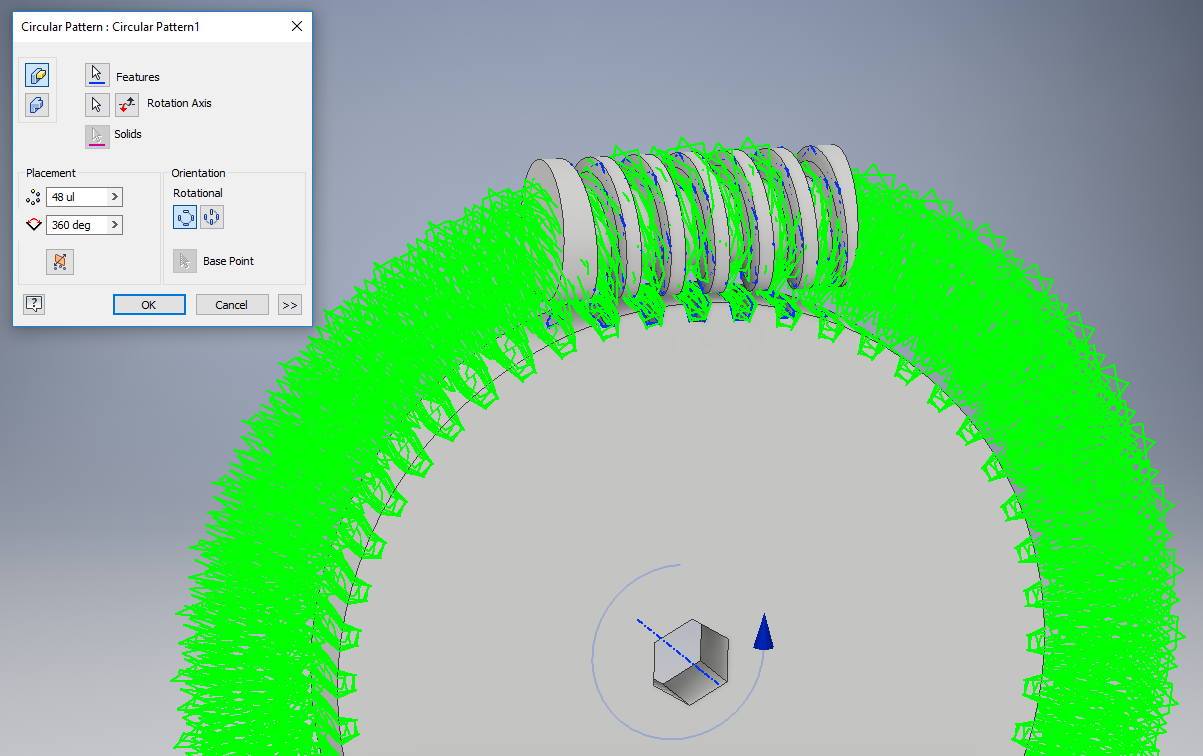The height and width of the screenshot is (756, 1203).
Task: Toggle the midplane pattern button
Action: (x=60, y=262)
